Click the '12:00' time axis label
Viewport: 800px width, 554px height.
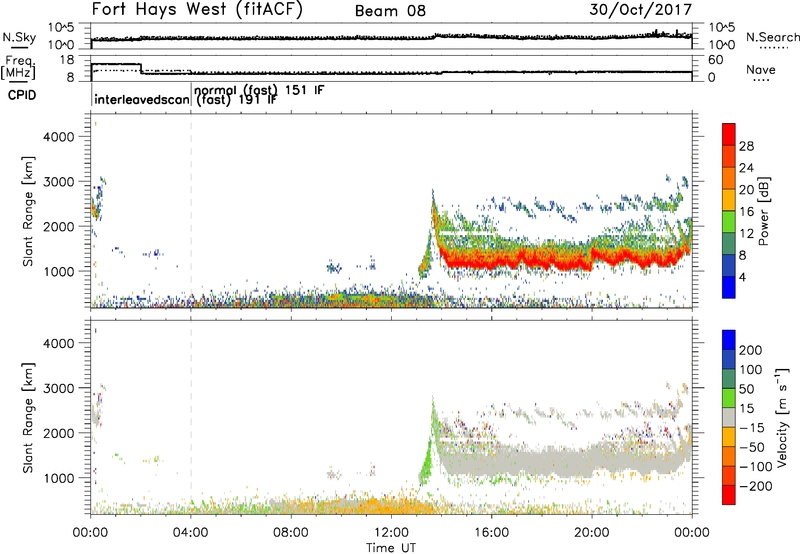pyautogui.click(x=391, y=533)
